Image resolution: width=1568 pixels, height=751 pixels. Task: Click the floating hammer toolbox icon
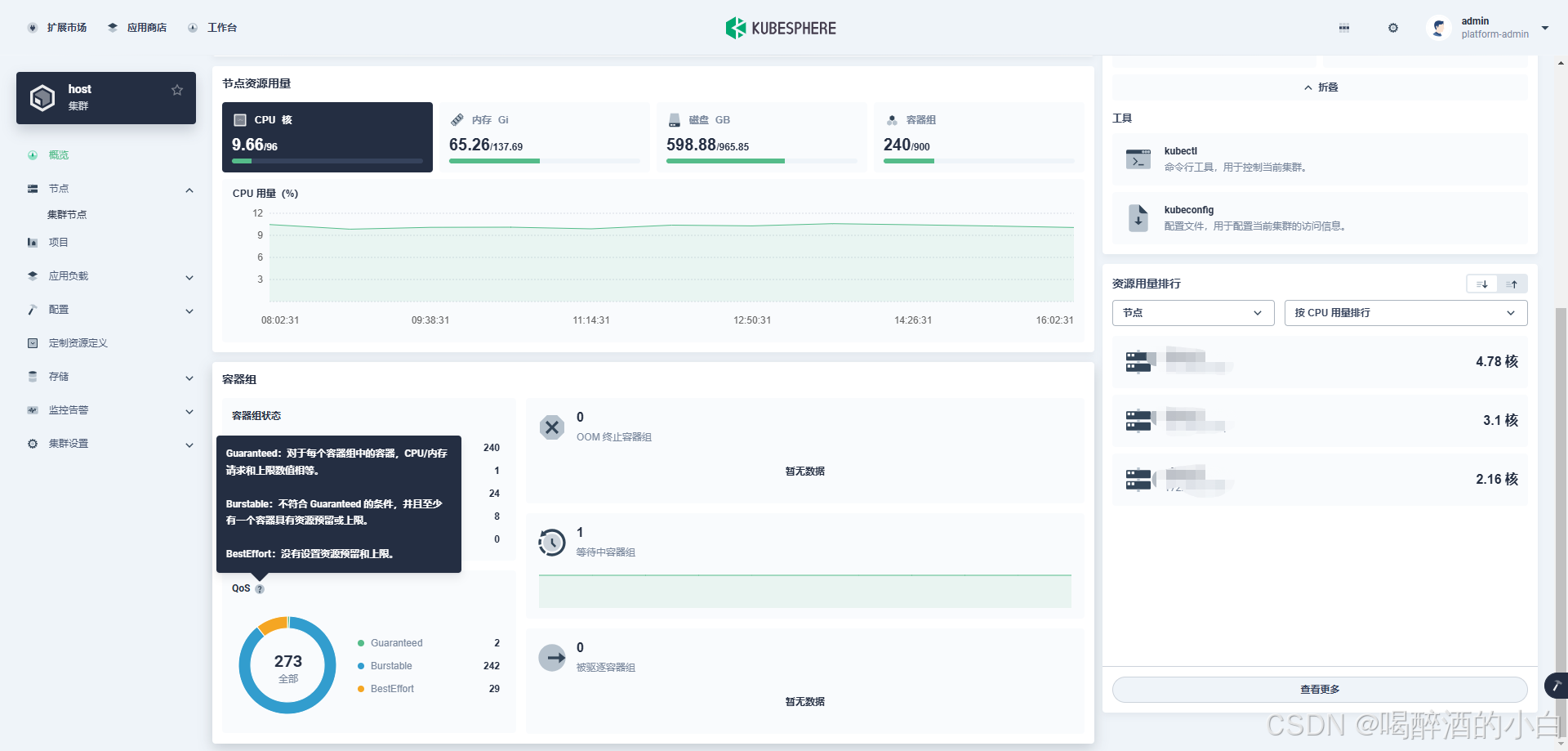[1556, 686]
